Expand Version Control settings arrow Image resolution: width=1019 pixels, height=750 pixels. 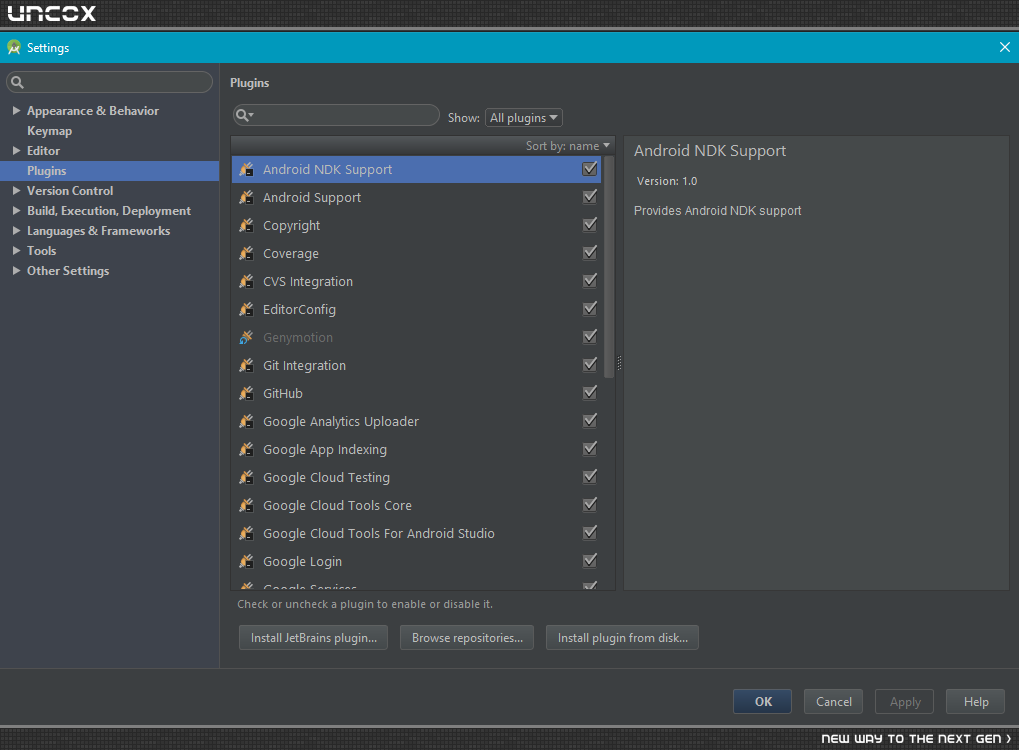tap(16, 190)
